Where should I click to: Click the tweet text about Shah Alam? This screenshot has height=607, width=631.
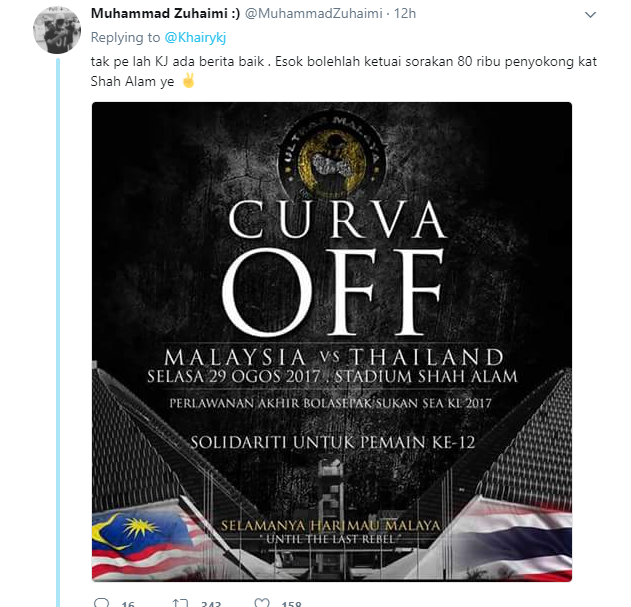343,71
